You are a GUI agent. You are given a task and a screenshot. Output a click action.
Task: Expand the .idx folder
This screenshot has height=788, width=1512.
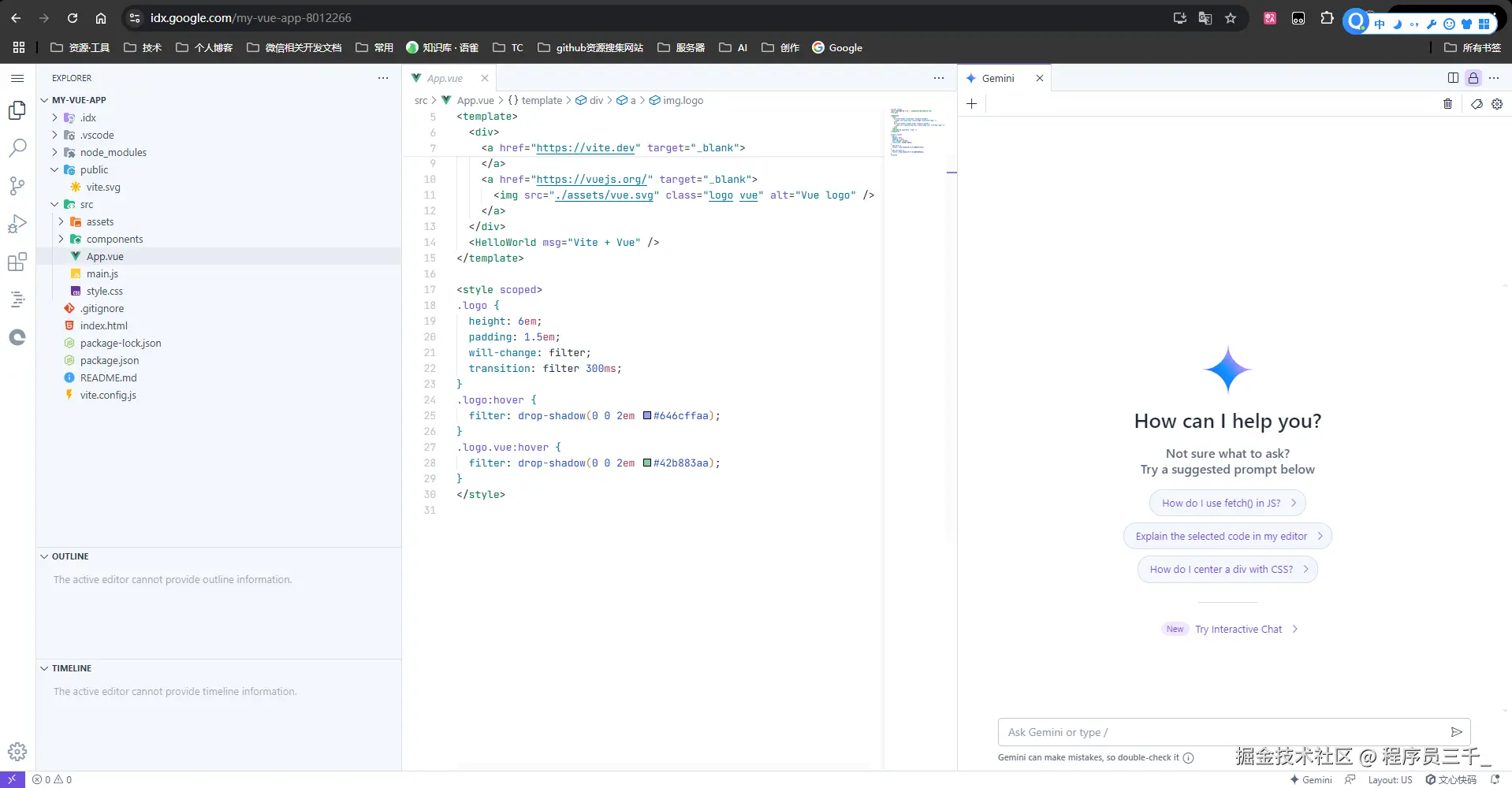[54, 117]
